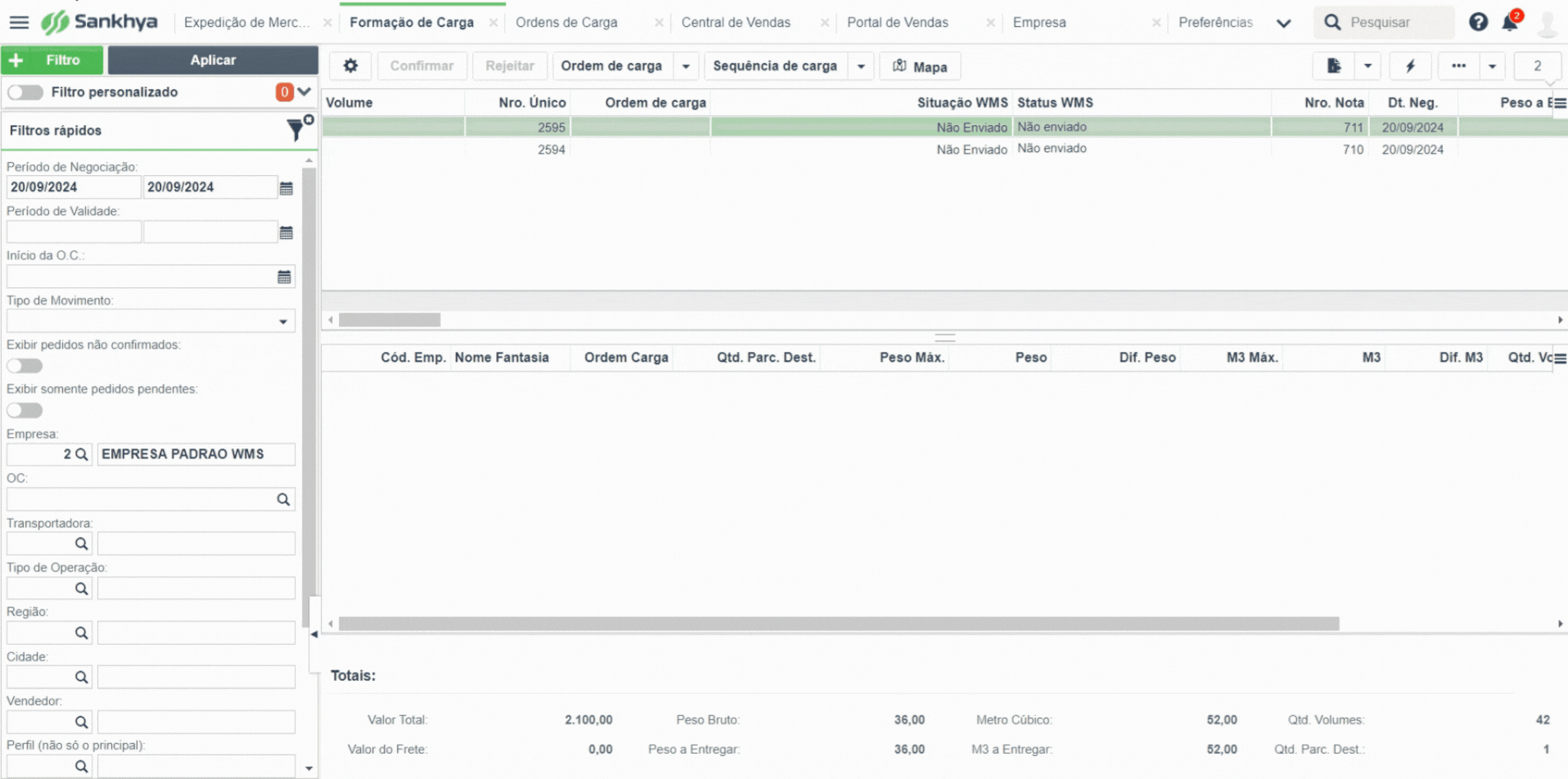Click the export document icon
This screenshot has width=1568, height=779.
[x=1334, y=65]
